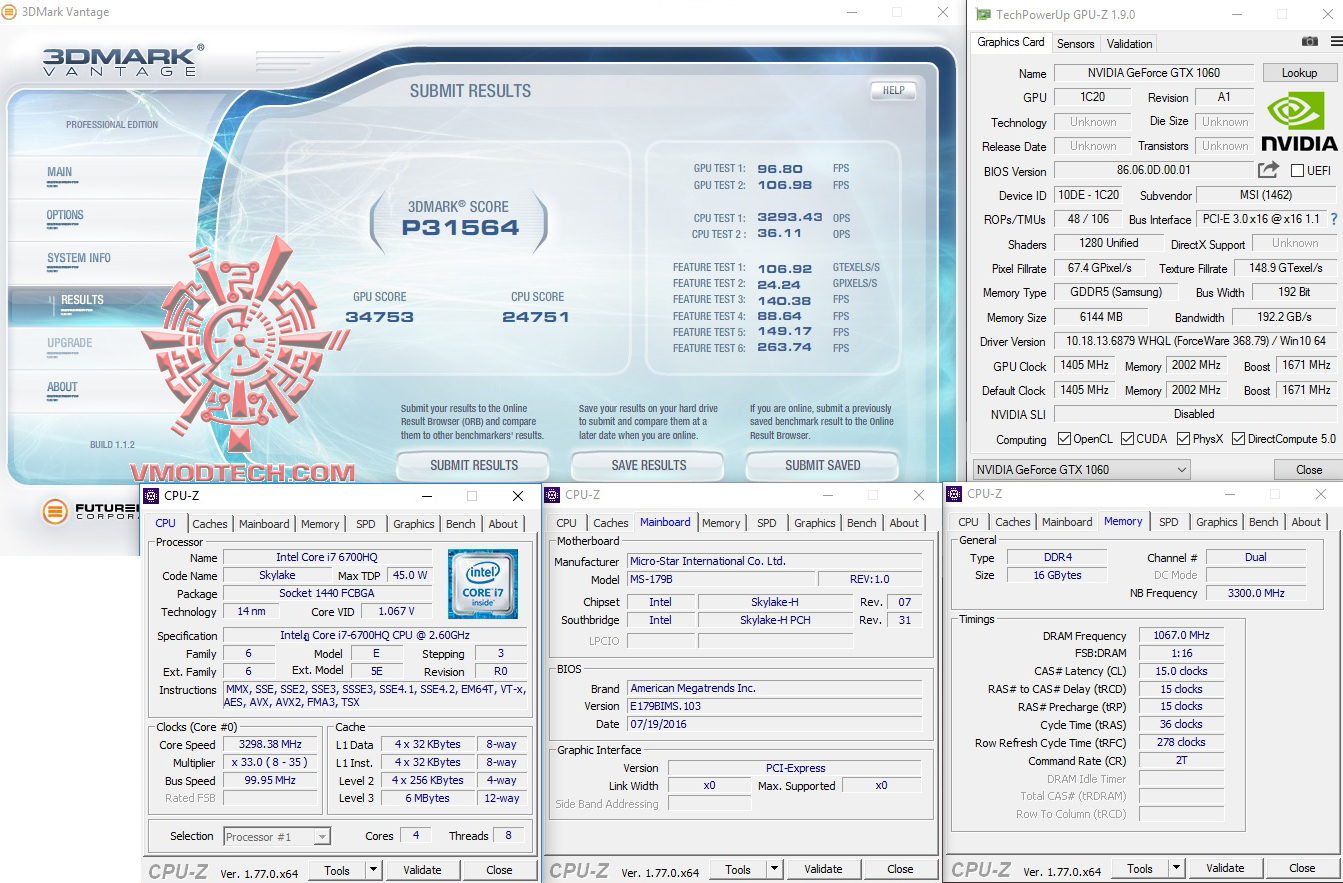The image size is (1343, 883).
Task: Open the Caches tab in the CPU-Z CPU window
Action: pos(210,524)
